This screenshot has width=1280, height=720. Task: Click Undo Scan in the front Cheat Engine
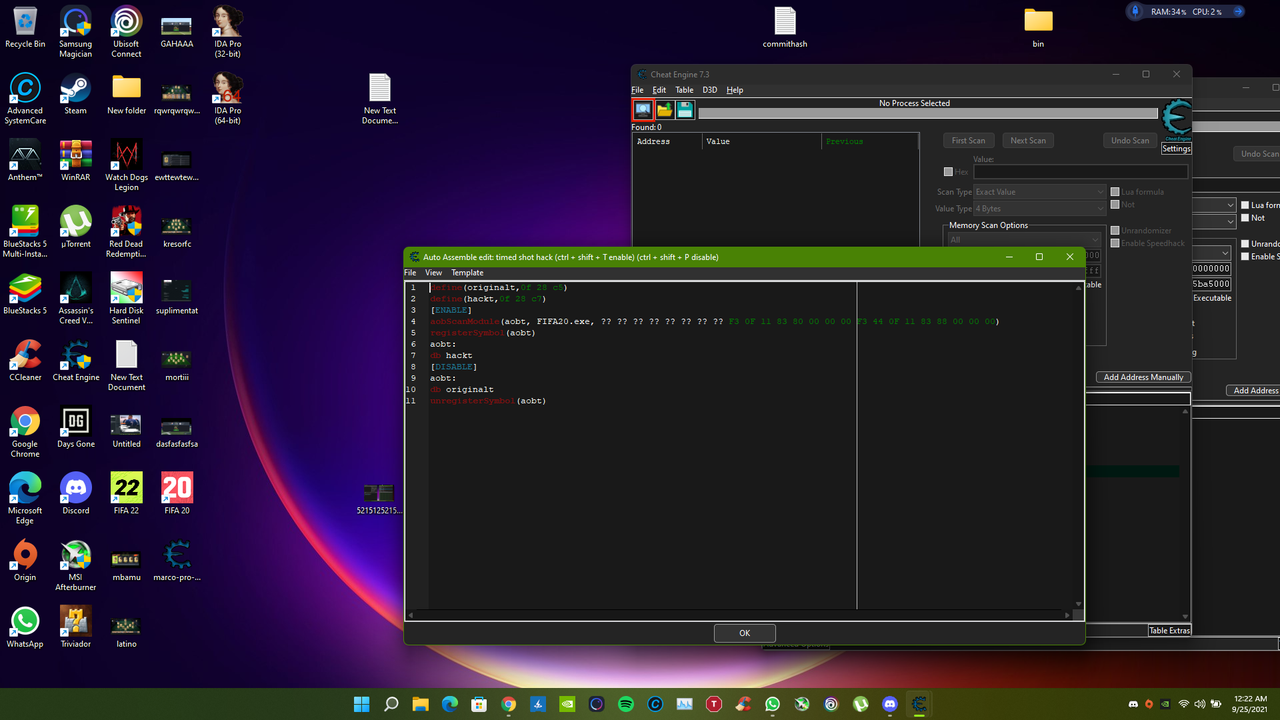1130,140
